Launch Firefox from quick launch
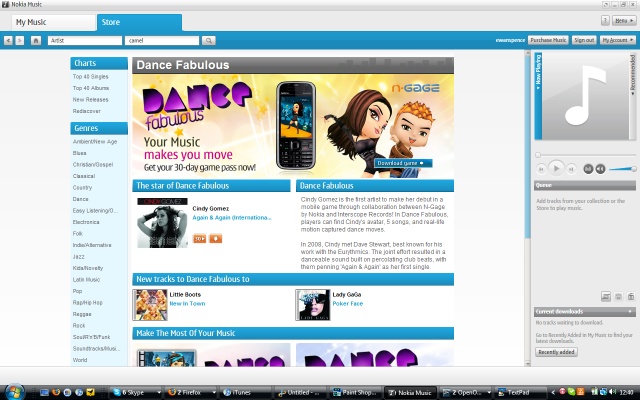This screenshot has width=640, height=400. tap(56, 392)
